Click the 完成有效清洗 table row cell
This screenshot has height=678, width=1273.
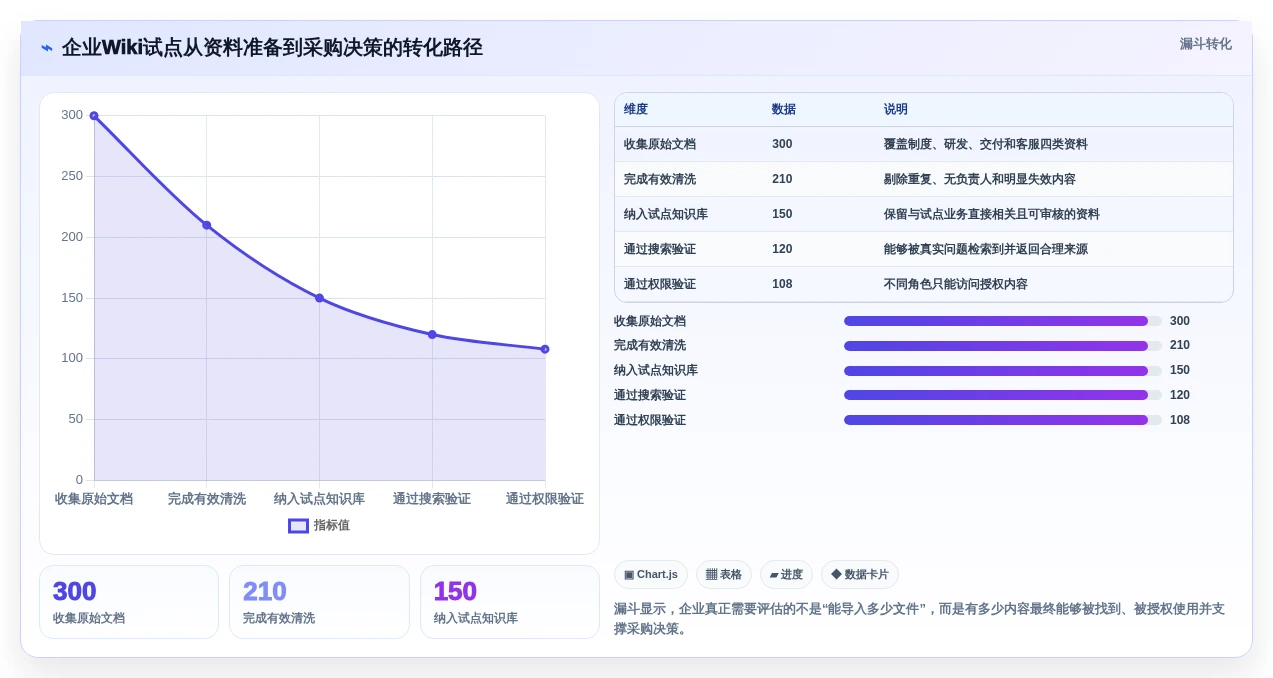click(x=660, y=179)
